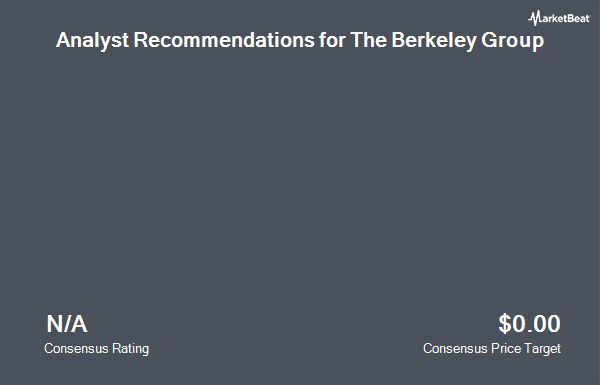Viewport: 600px width, 385px height.
Task: Select the word "for" in the chart title
Action: click(332, 40)
